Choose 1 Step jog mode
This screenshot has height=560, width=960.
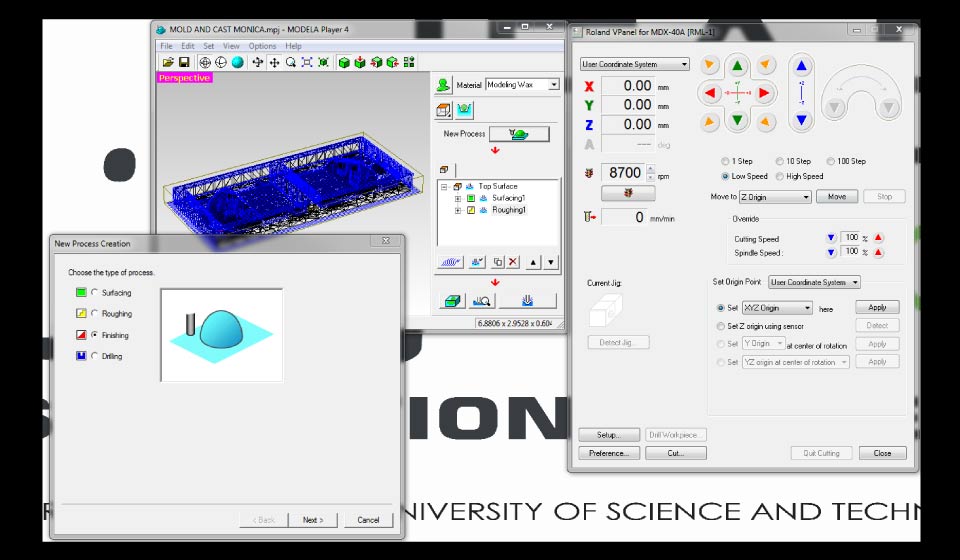click(725, 161)
